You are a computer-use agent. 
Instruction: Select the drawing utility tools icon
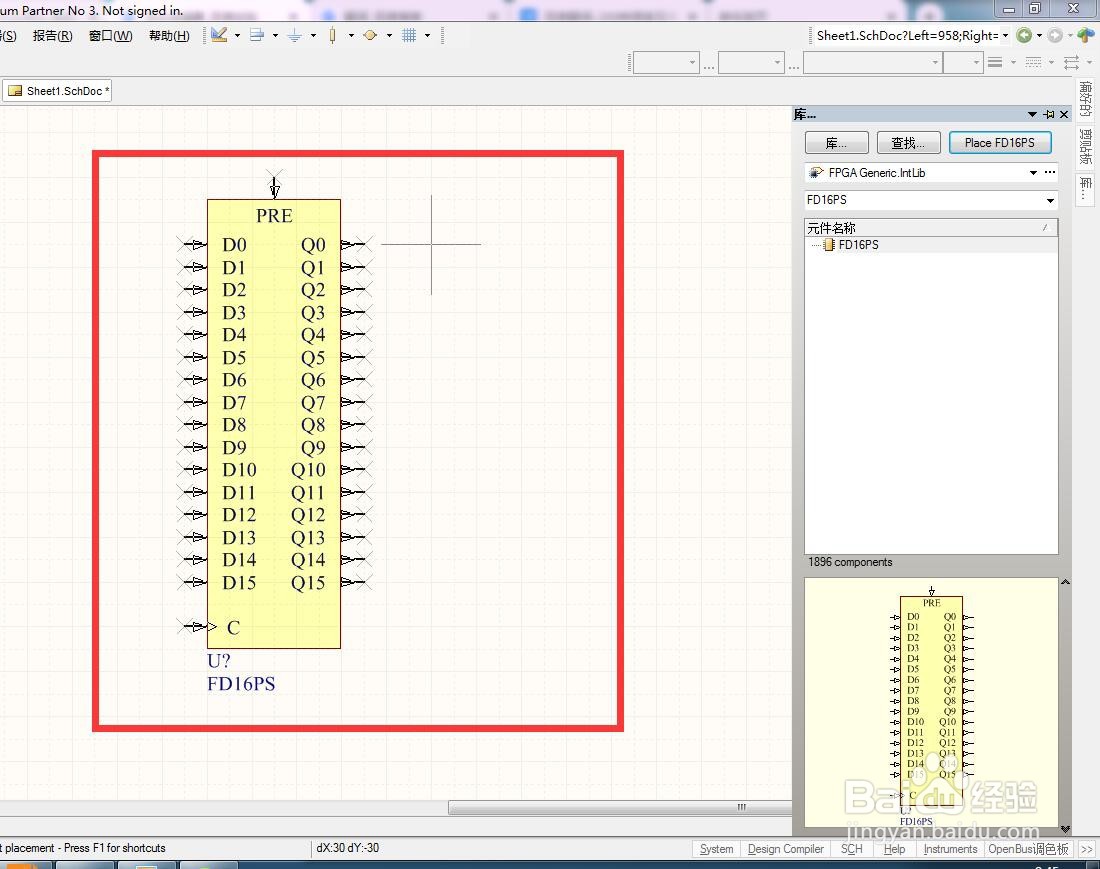[x=220, y=35]
